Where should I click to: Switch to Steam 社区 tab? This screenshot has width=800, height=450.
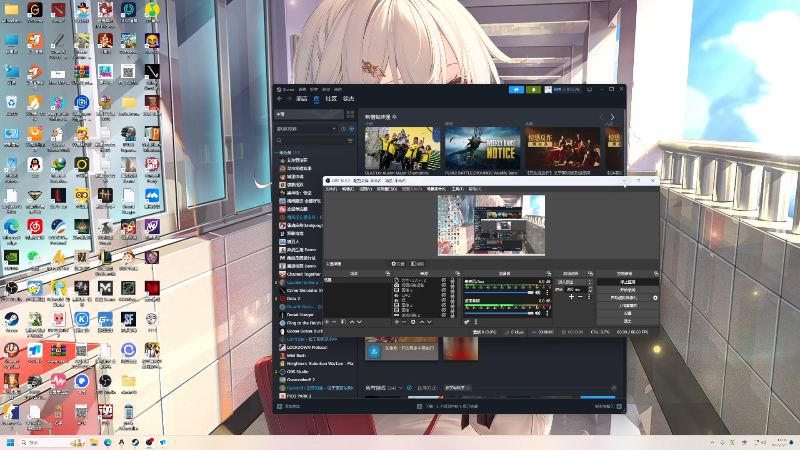[331, 98]
